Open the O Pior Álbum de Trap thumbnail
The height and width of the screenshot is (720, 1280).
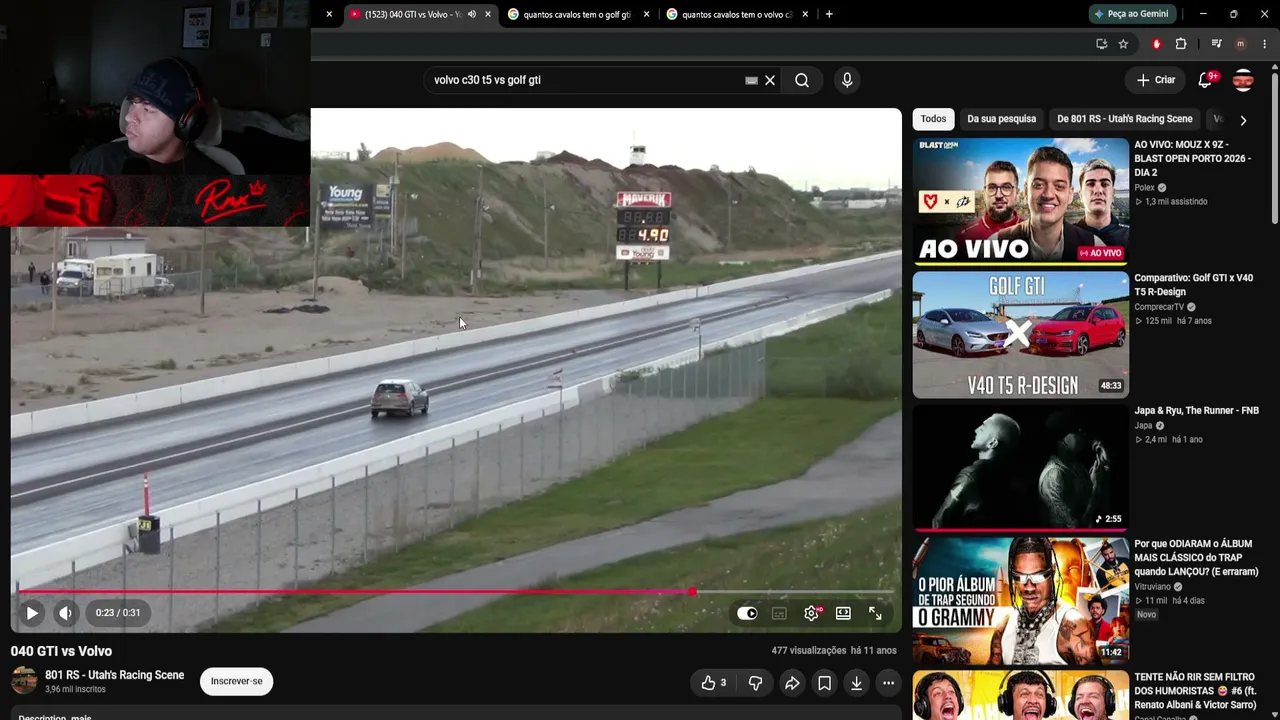coord(1020,601)
